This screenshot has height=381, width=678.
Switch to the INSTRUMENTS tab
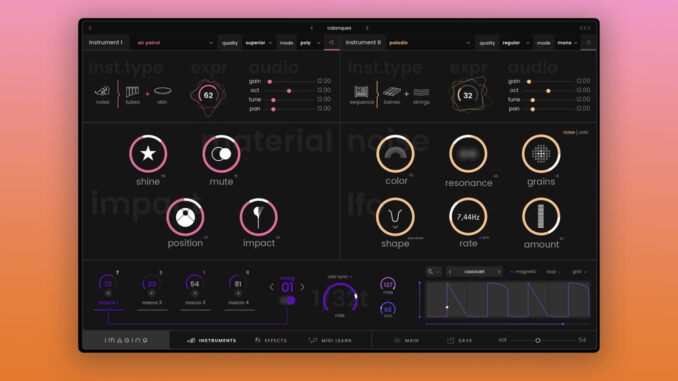(x=211, y=340)
